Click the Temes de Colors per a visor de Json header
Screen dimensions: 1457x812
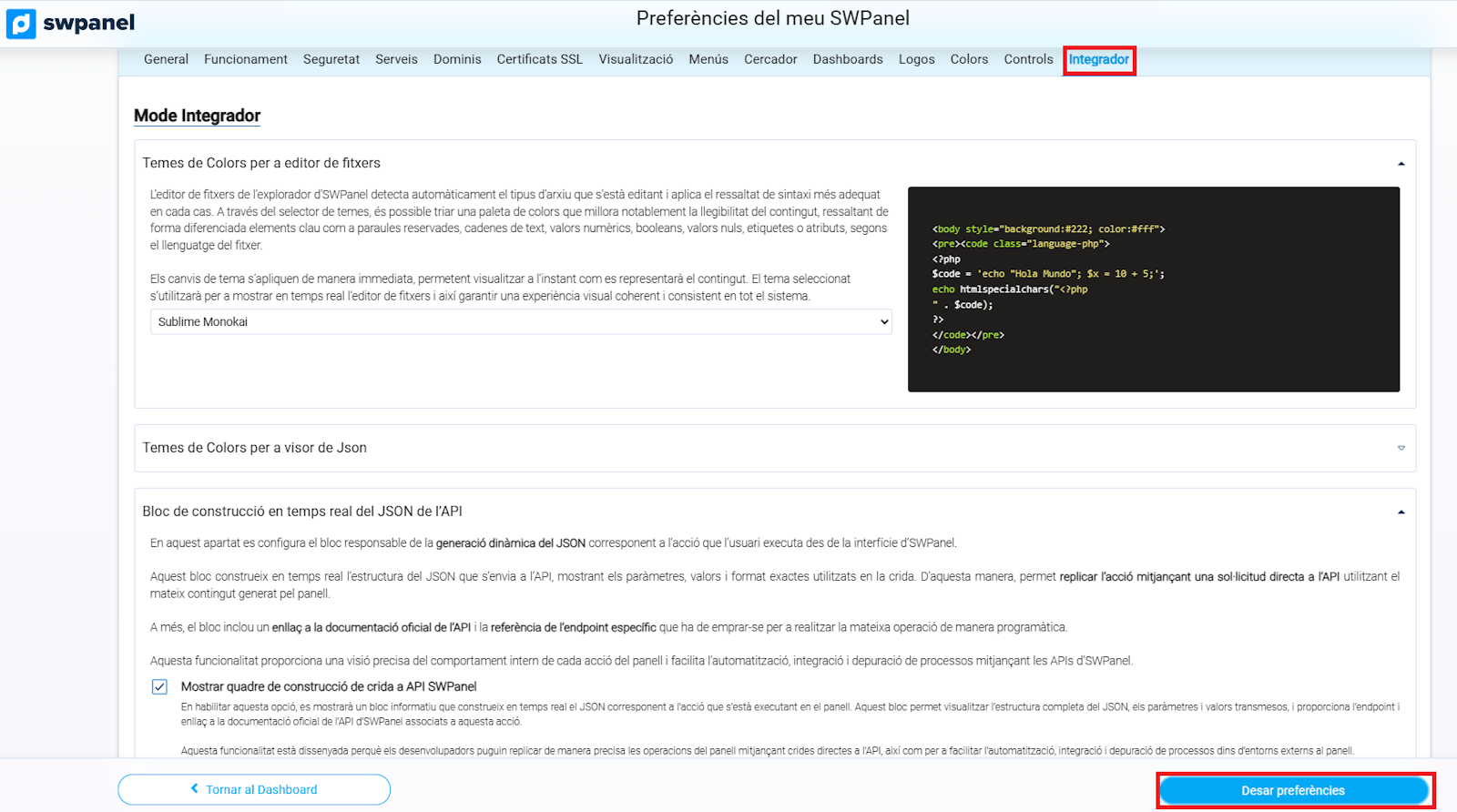click(x=255, y=448)
